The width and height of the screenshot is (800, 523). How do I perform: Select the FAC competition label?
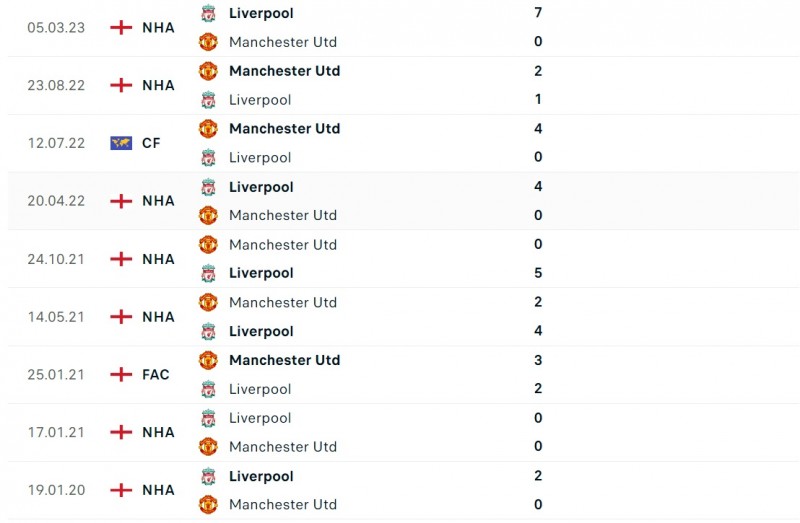point(156,375)
